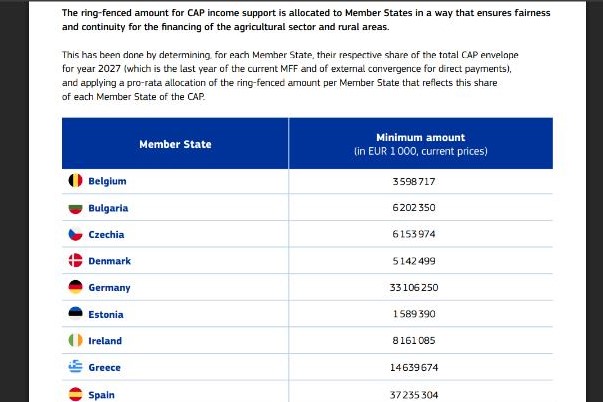The image size is (603, 402).
Task: Click the Denmark flag icon
Action: pos(75,261)
